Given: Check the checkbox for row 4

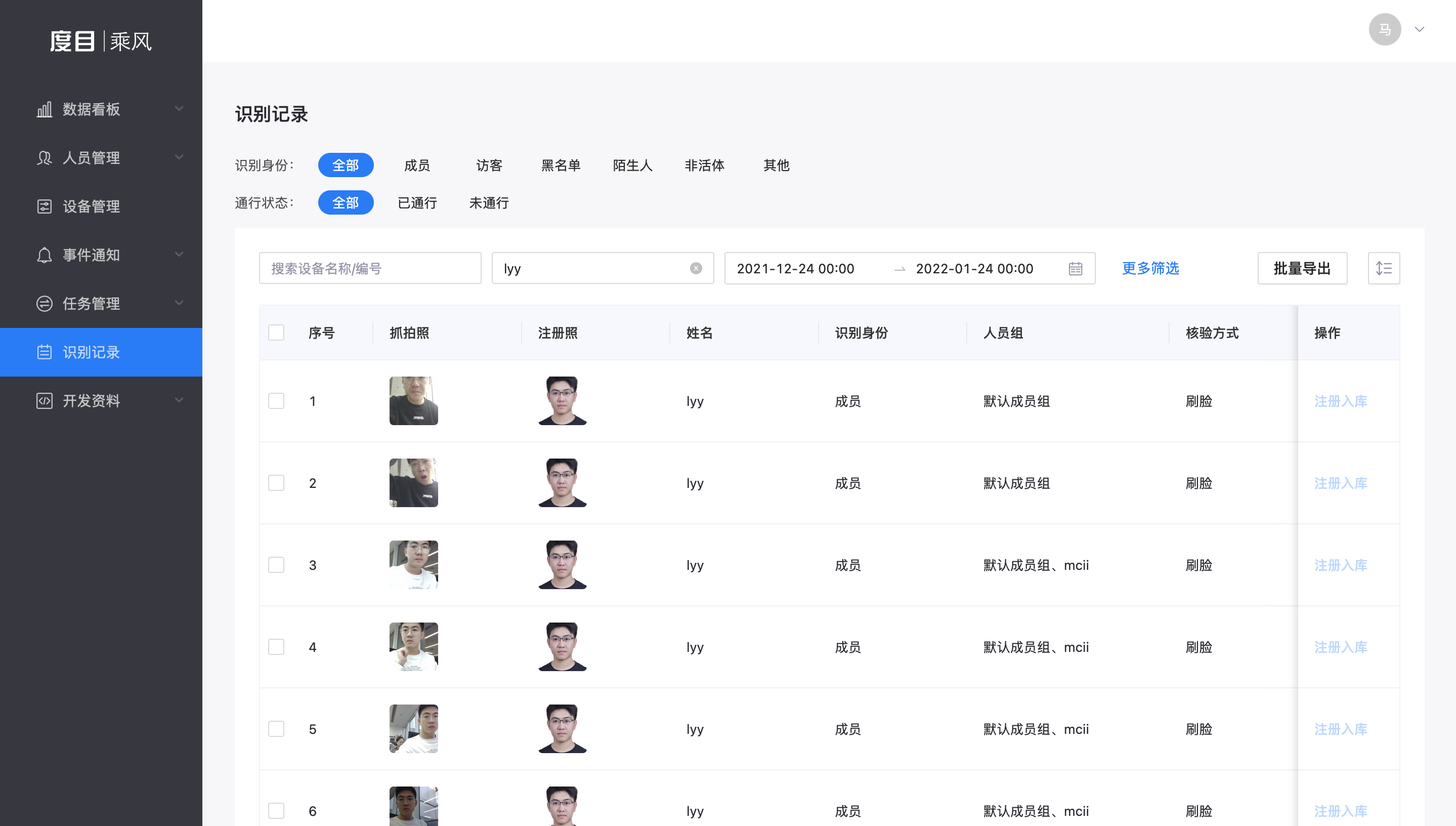Looking at the screenshot, I should click(x=276, y=647).
